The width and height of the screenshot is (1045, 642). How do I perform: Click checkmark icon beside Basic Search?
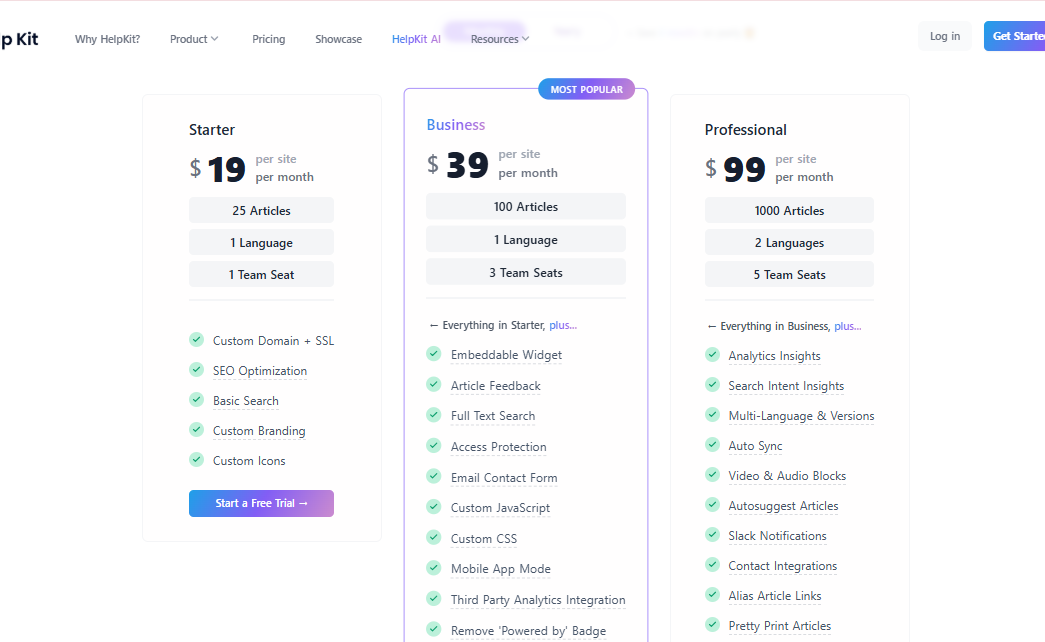197,399
